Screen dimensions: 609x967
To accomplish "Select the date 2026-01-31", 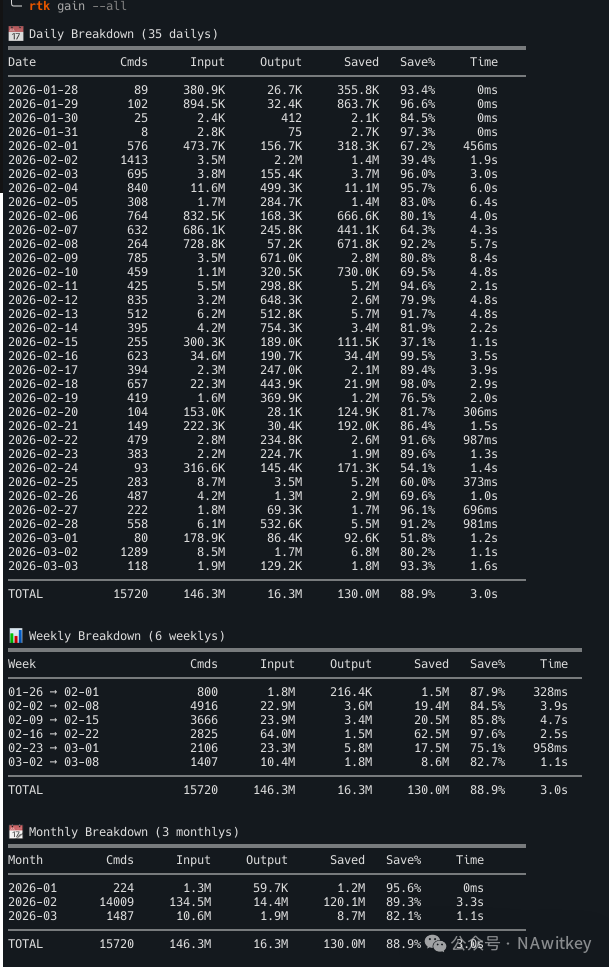I will coord(43,132).
